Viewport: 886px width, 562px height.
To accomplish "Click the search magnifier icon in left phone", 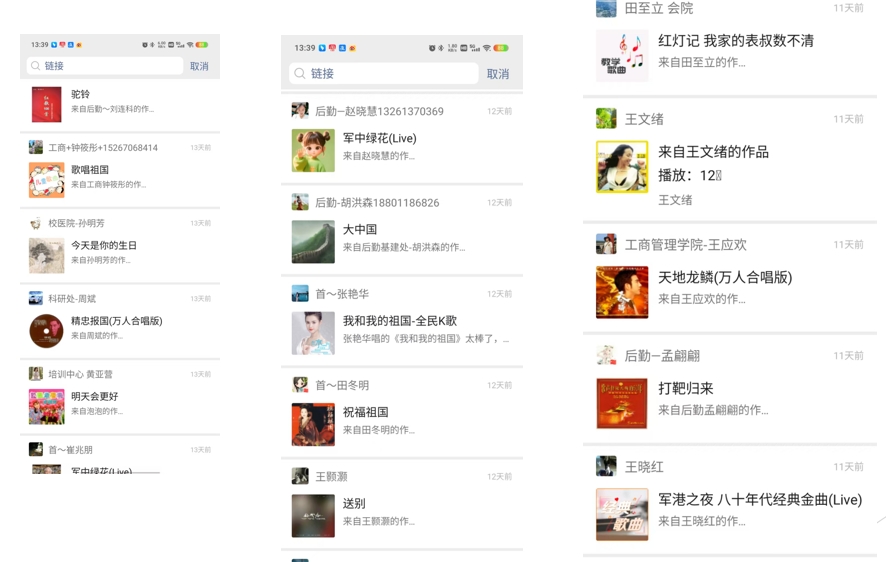I will 35,66.
